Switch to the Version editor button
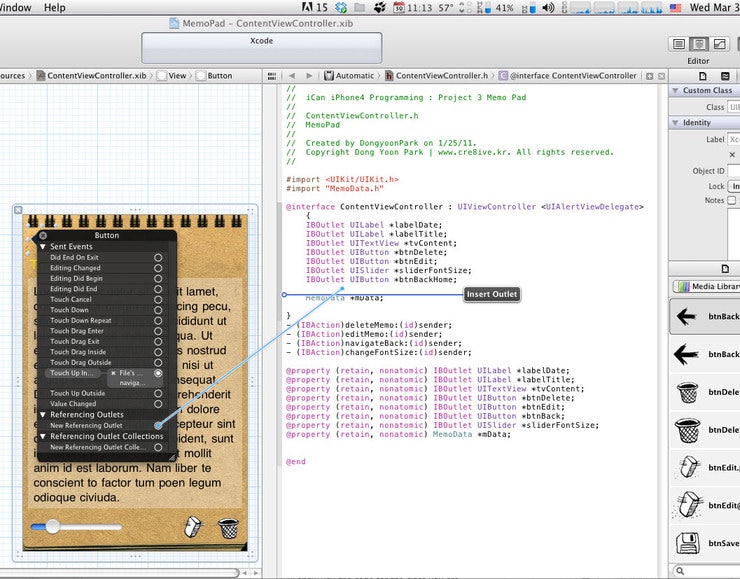Viewport: 740px width, 579px height. [x=718, y=45]
